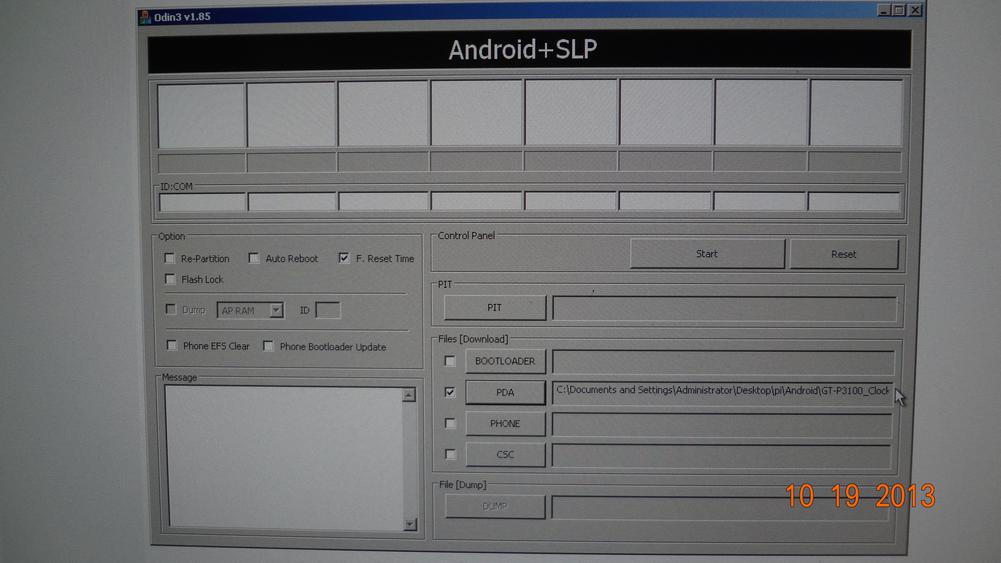Viewport: 1001px width, 563px height.
Task: Minimize the Odin3 window
Action: [x=884, y=10]
